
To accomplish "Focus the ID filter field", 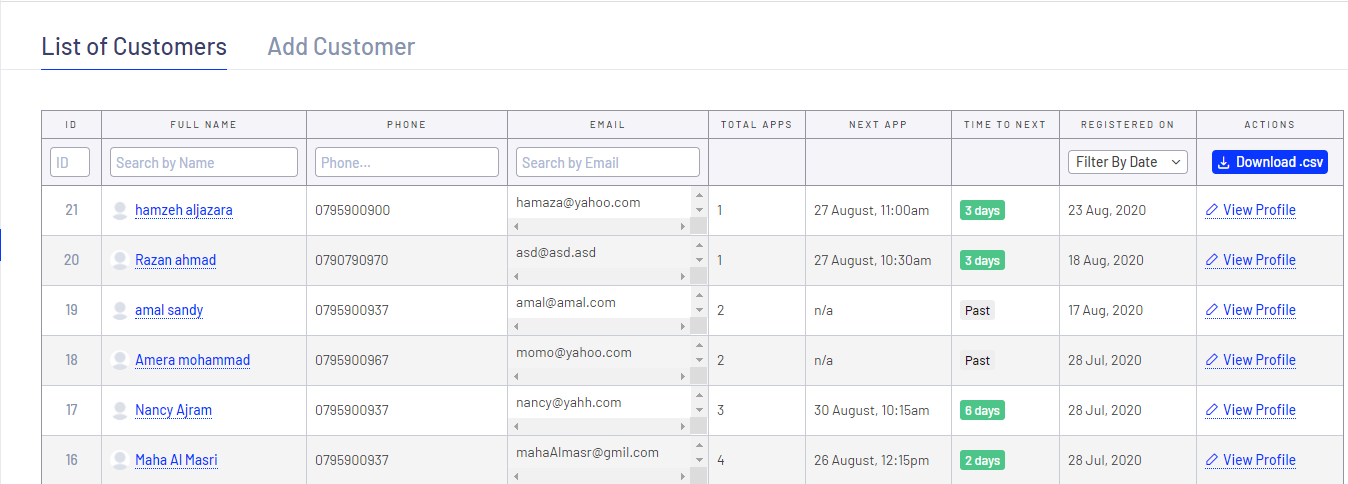I will [70, 162].
